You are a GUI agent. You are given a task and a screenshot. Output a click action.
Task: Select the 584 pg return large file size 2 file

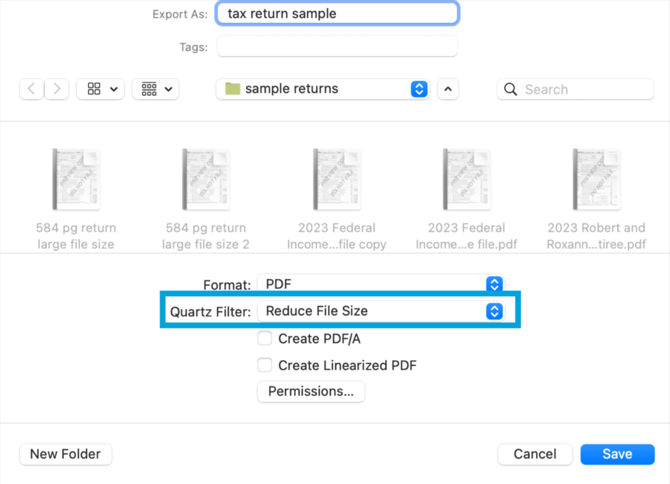click(206, 180)
